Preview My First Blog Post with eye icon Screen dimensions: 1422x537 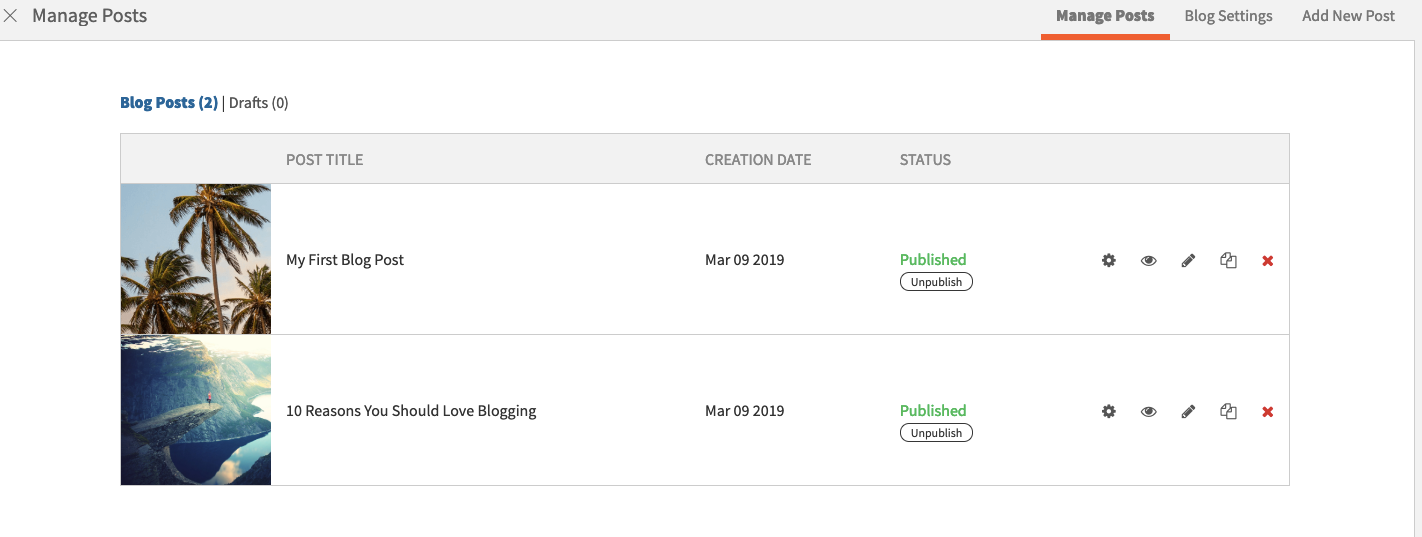[1148, 260]
